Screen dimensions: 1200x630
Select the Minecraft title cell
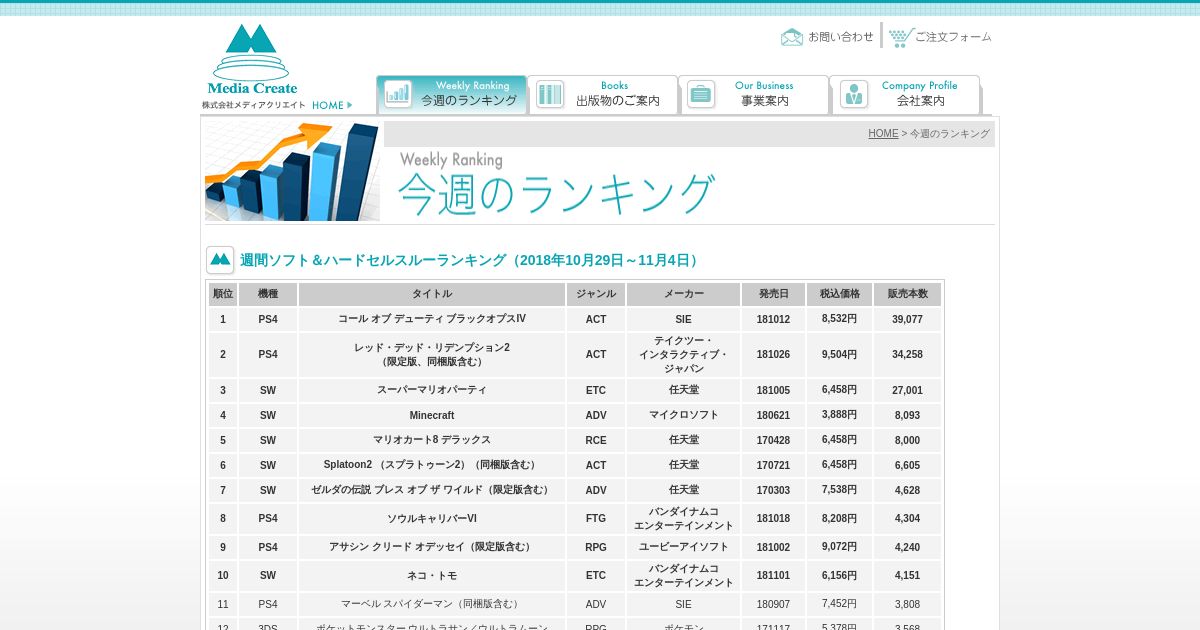(x=432, y=415)
